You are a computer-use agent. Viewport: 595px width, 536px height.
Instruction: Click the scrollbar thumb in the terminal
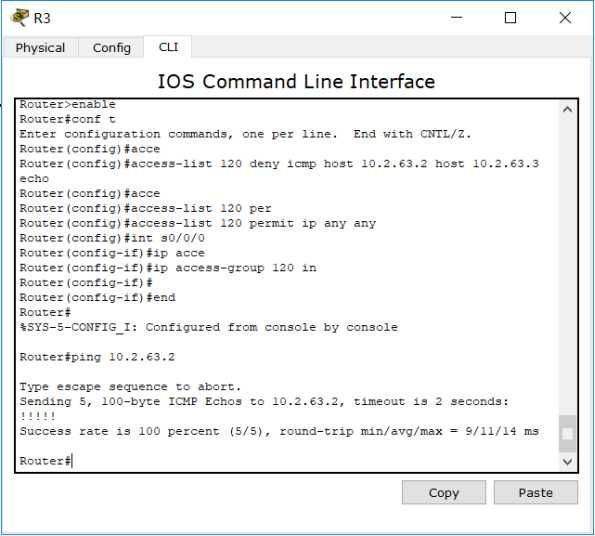[567, 433]
